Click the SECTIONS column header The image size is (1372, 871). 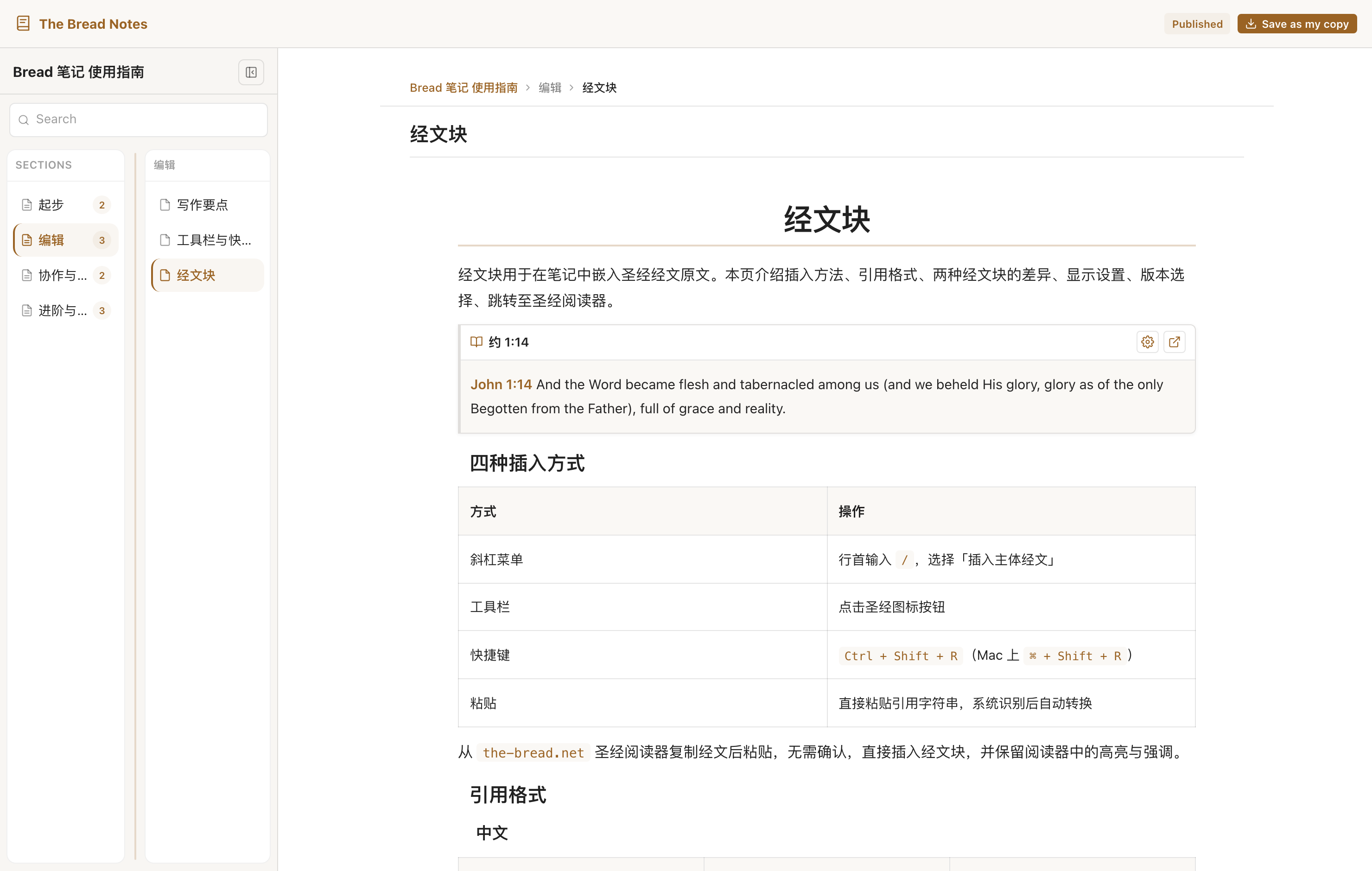(43, 165)
